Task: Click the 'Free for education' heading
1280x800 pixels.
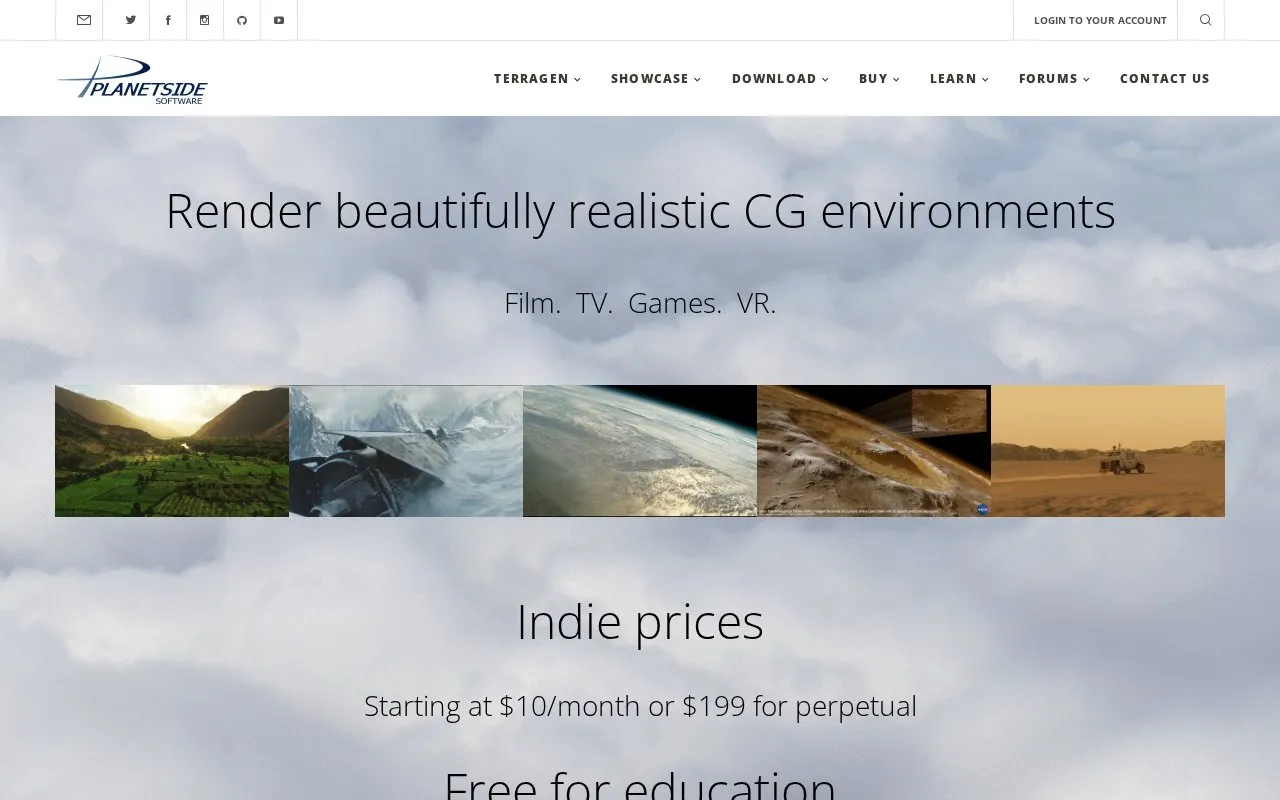Action: [x=640, y=783]
